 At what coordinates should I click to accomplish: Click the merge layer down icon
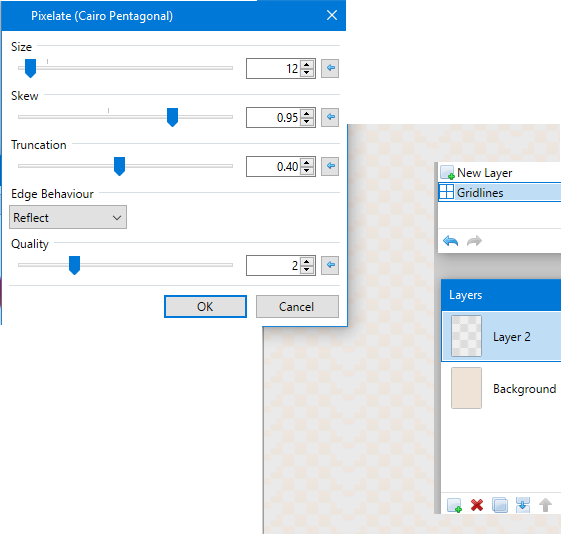(x=523, y=505)
